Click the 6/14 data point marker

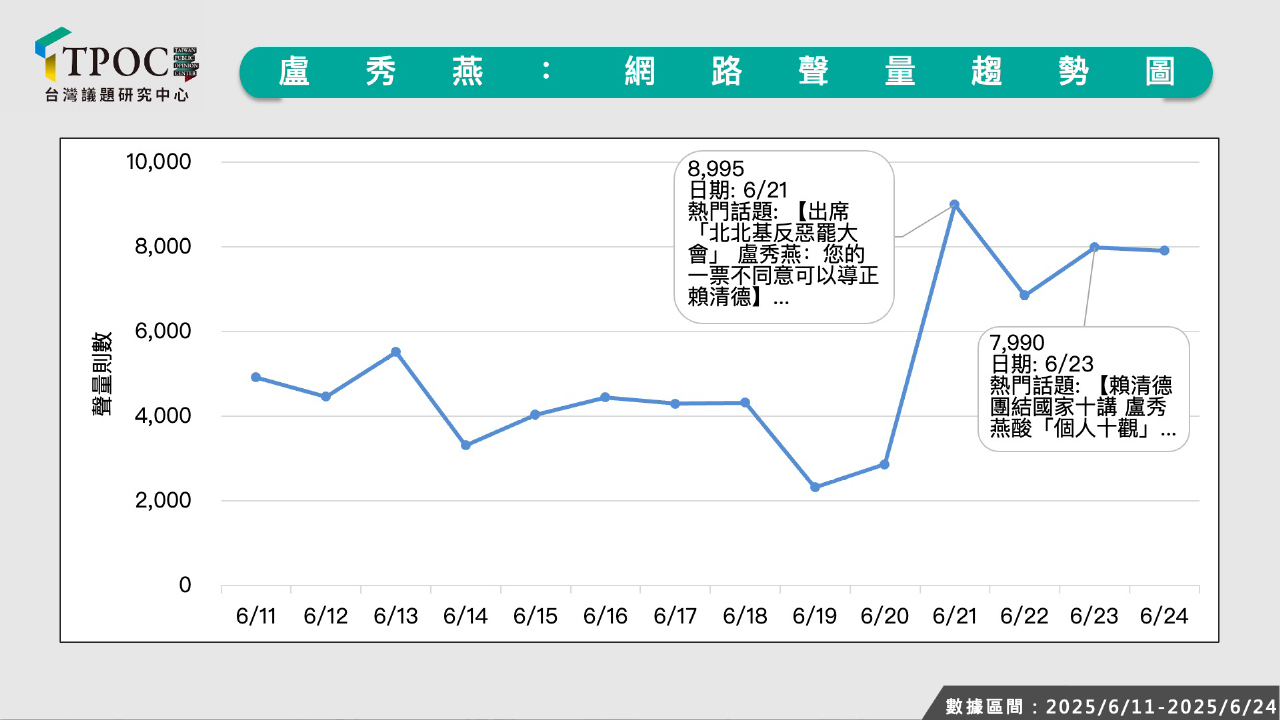click(x=466, y=445)
